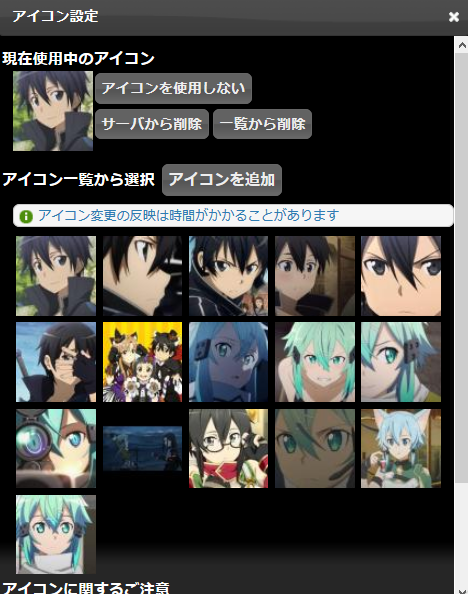Click the currently used icon preview
The image size is (468, 594).
tap(53, 111)
